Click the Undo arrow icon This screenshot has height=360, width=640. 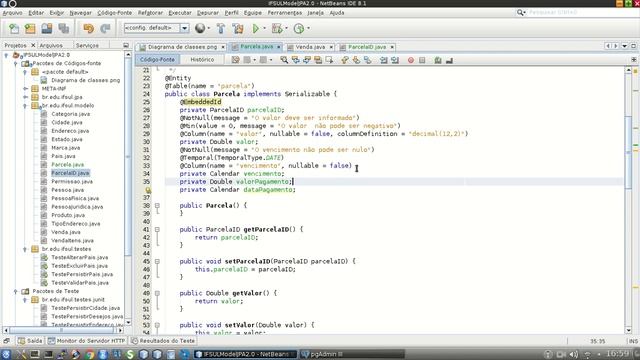88,28
